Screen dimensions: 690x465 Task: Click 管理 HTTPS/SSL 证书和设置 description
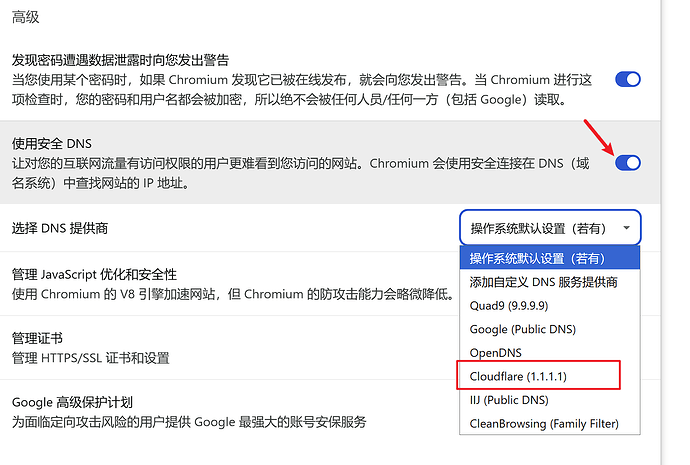click(x=90, y=358)
